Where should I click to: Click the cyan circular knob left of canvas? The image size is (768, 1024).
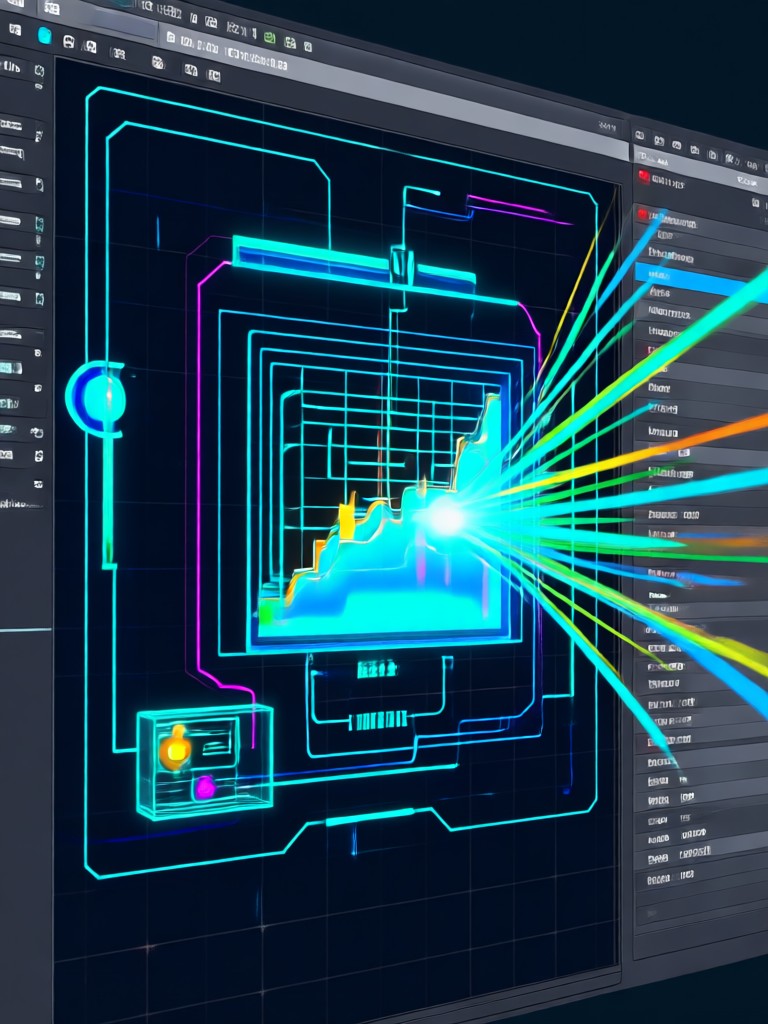click(97, 398)
